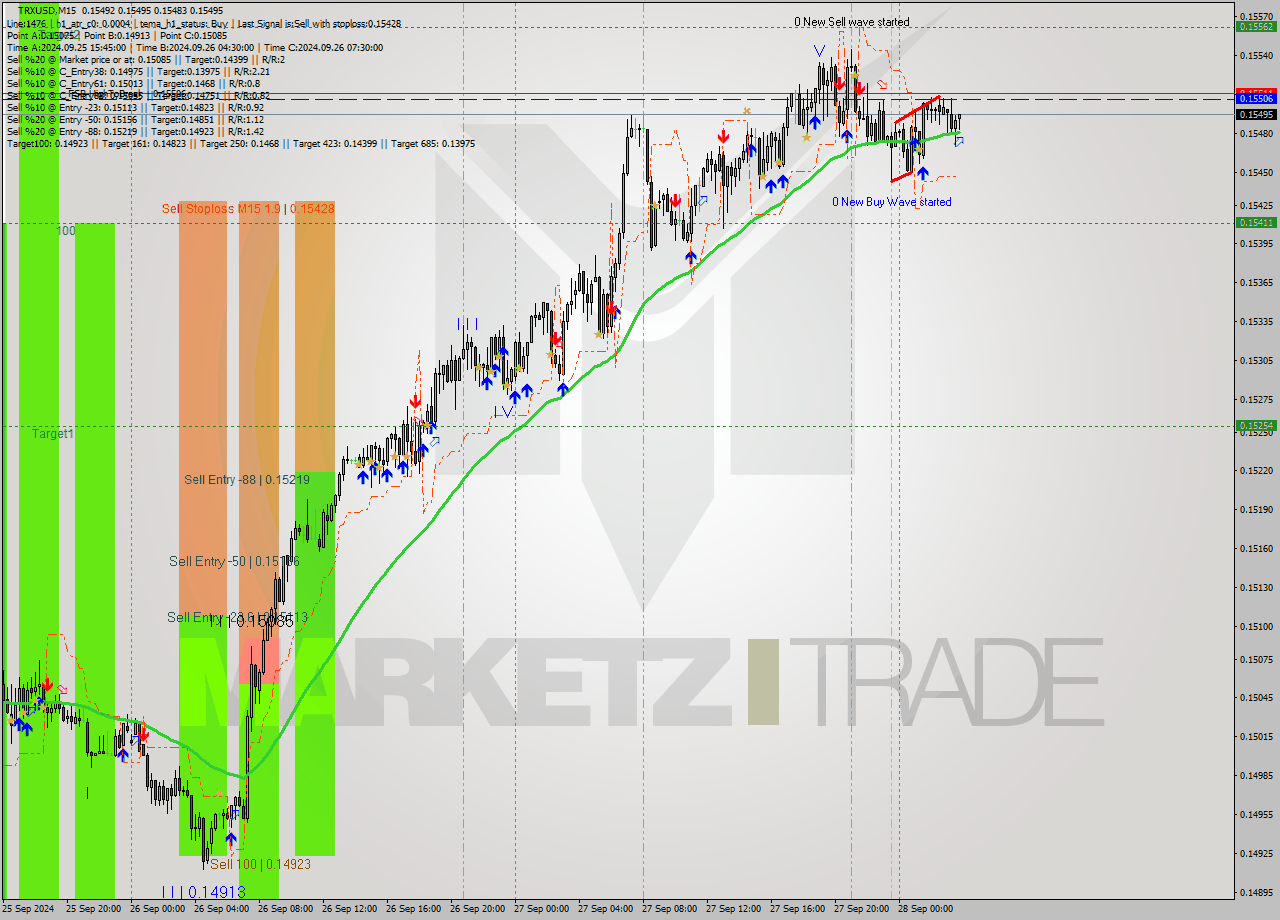Click the 0.14955 value on the price axis
Screen dimensions: 1280x920
(x=1256, y=814)
